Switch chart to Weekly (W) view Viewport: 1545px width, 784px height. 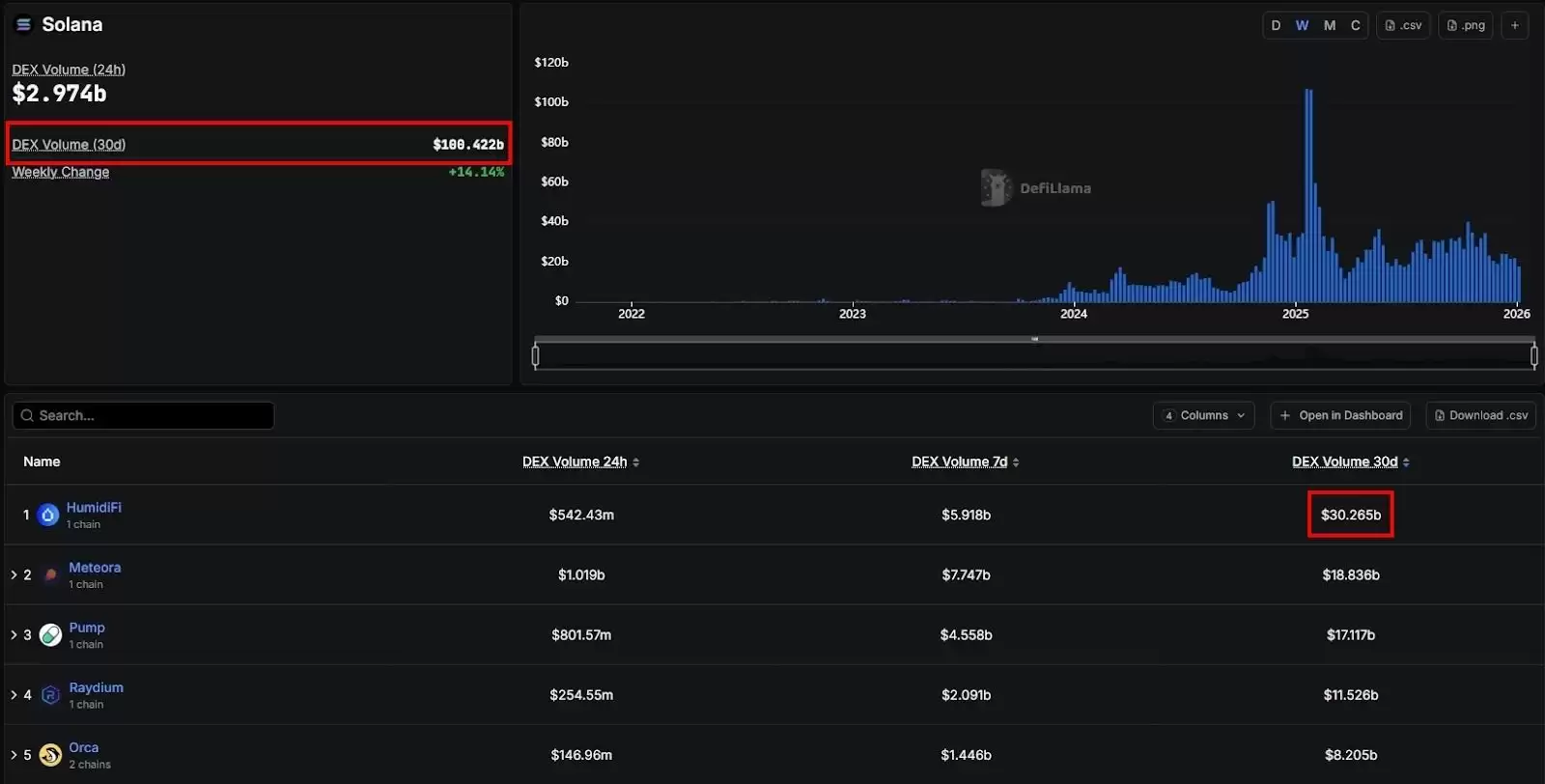pos(1302,25)
